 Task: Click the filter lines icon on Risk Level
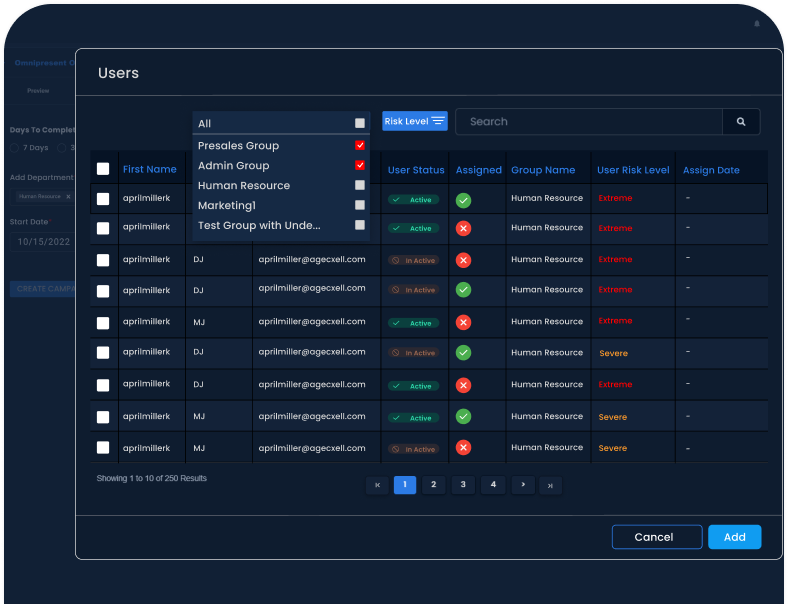click(x=438, y=121)
